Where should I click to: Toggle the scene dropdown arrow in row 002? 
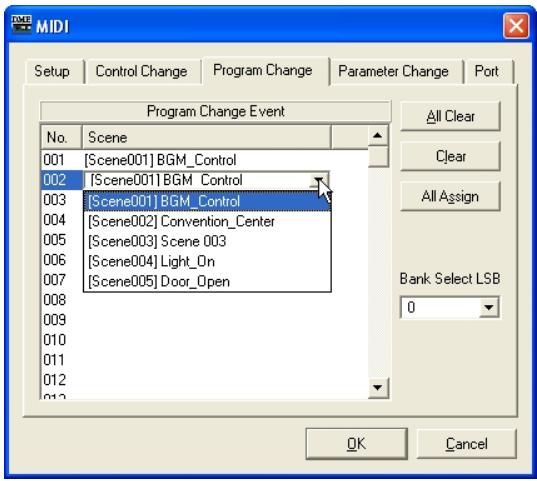[319, 180]
